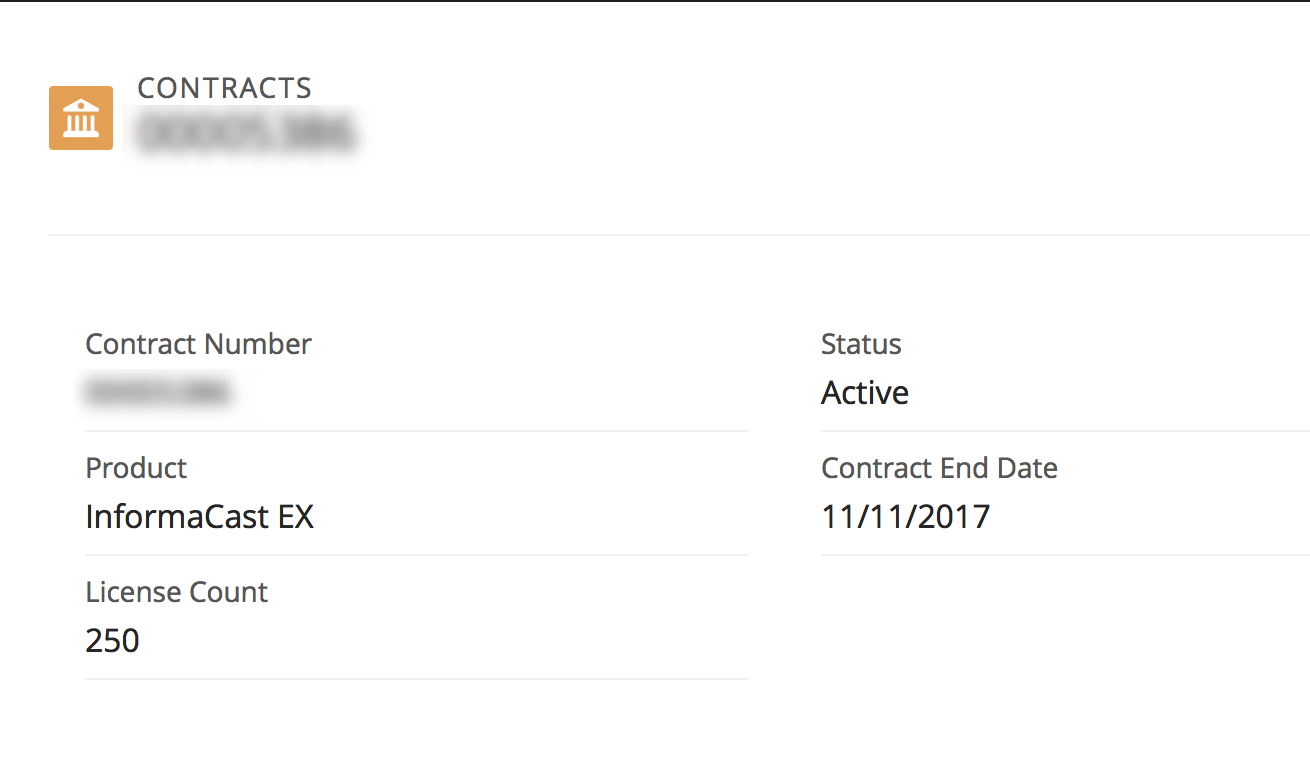The height and width of the screenshot is (761, 1310).
Task: Click the blurred contract number under CONTRACTS
Action: click(247, 131)
